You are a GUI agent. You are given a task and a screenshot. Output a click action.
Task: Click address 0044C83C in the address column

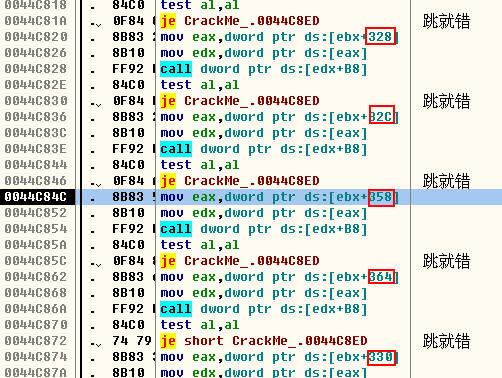coord(36,133)
